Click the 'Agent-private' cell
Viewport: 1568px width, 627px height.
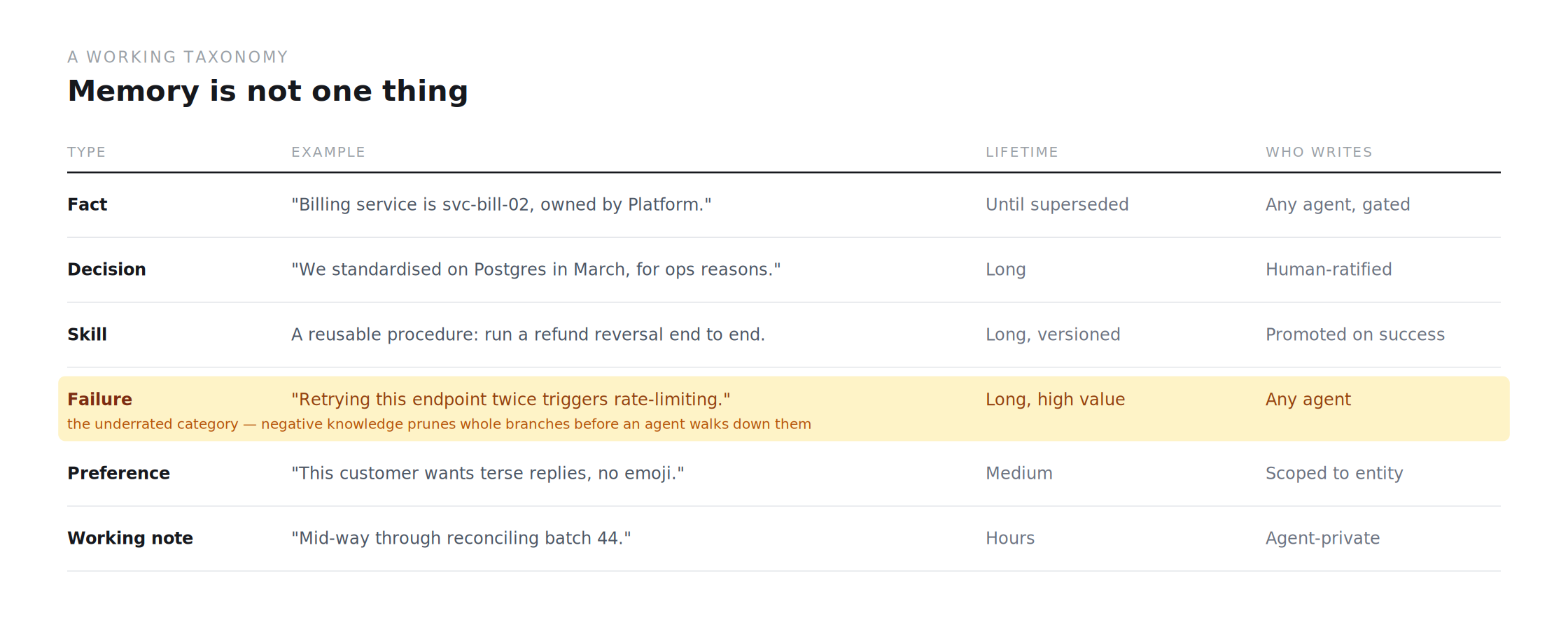click(1323, 538)
